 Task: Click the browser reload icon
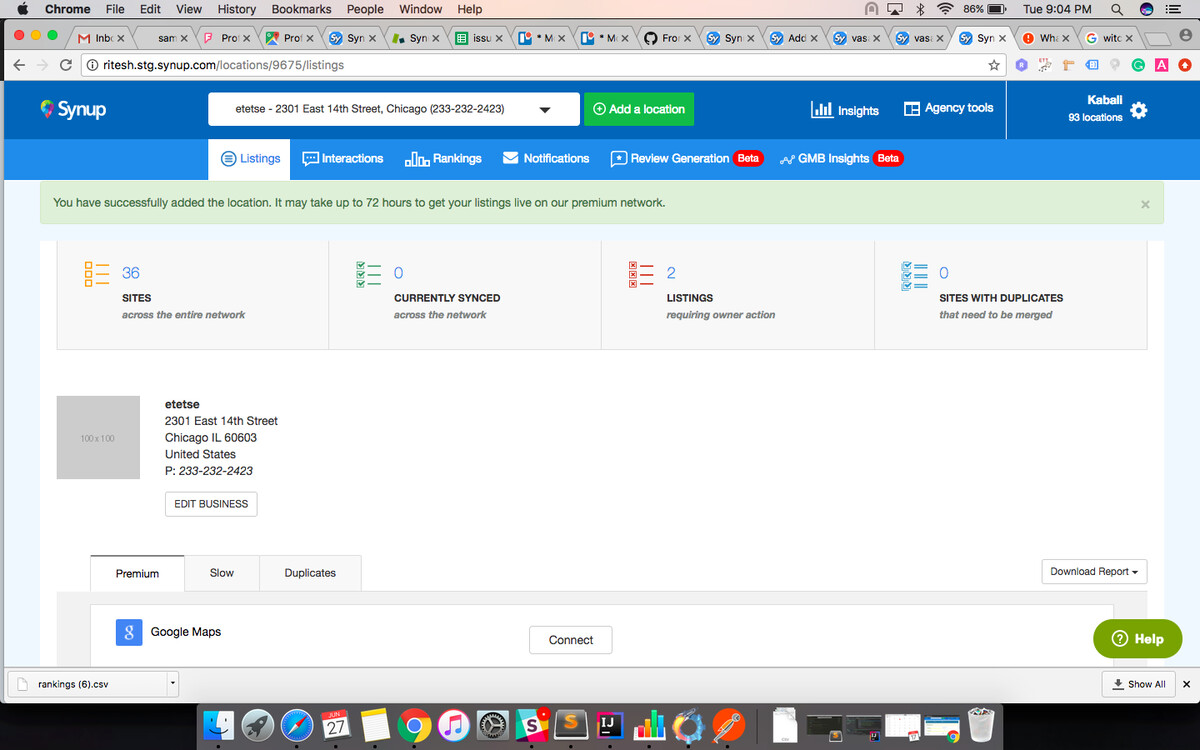point(66,65)
